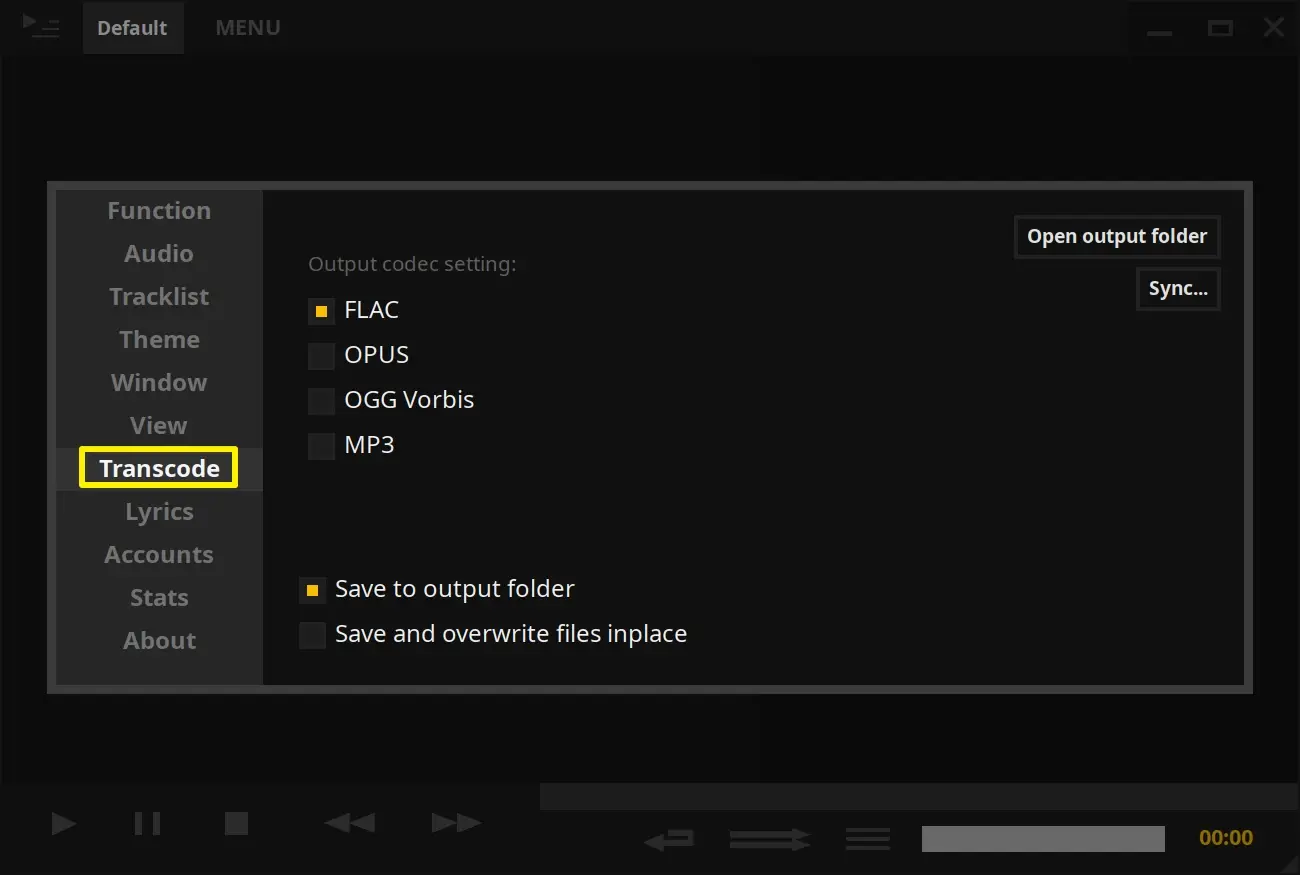Open the Function settings tab
Image resolution: width=1300 pixels, height=875 pixels.
[x=159, y=211]
